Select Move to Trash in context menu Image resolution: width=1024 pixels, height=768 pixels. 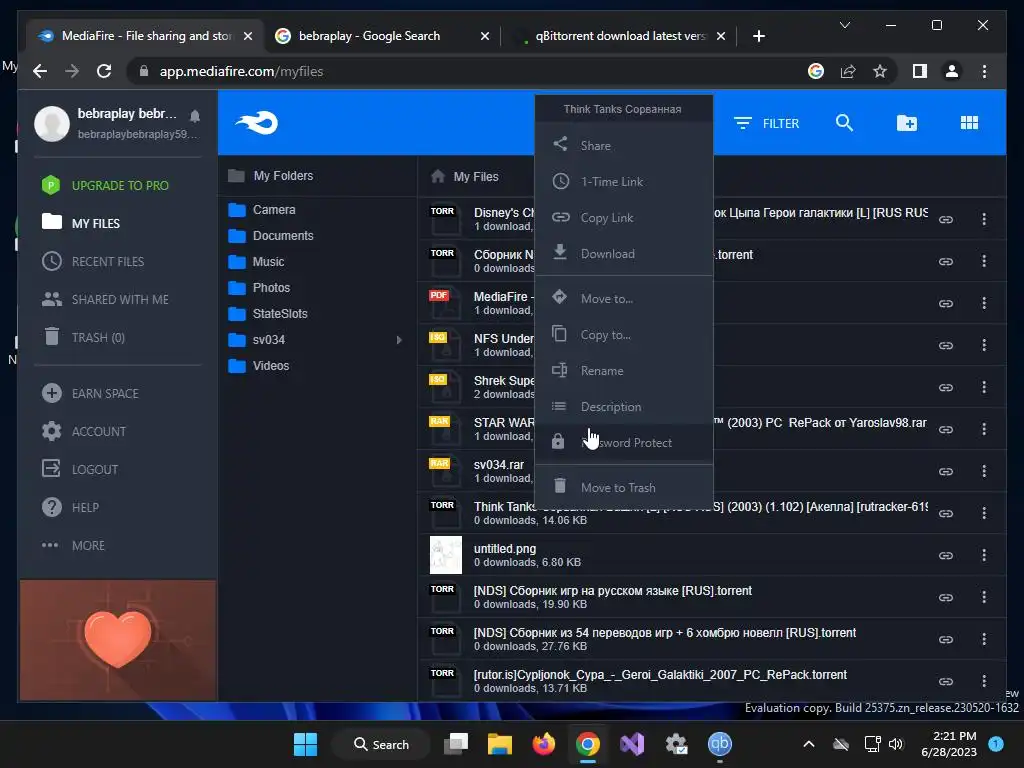(624, 487)
